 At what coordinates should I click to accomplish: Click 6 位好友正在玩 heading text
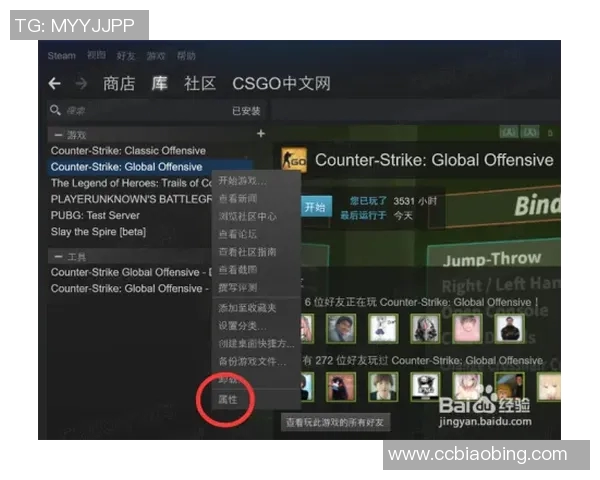tap(421, 302)
